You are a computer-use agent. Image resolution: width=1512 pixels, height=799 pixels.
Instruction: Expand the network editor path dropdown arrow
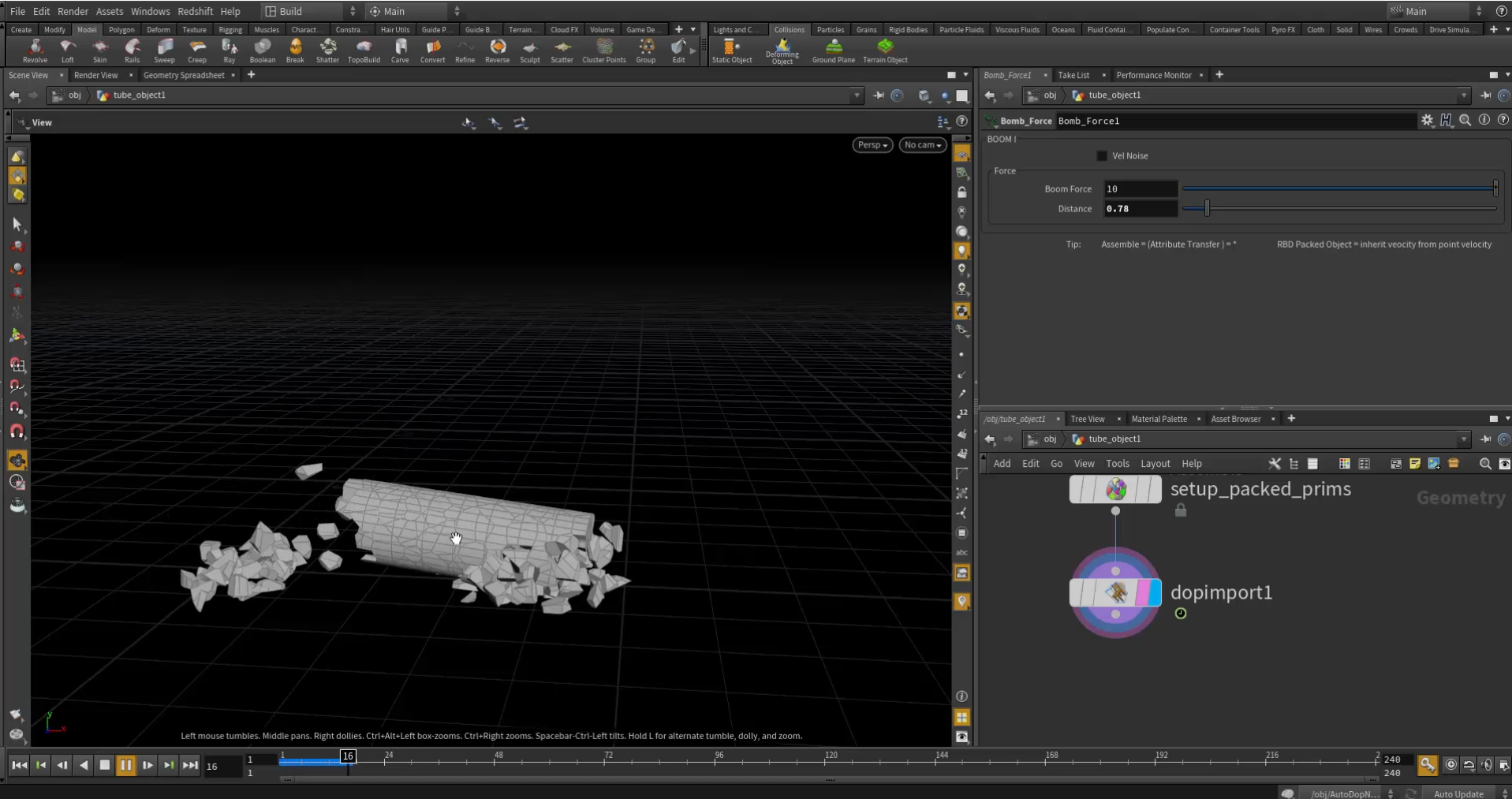click(1464, 439)
